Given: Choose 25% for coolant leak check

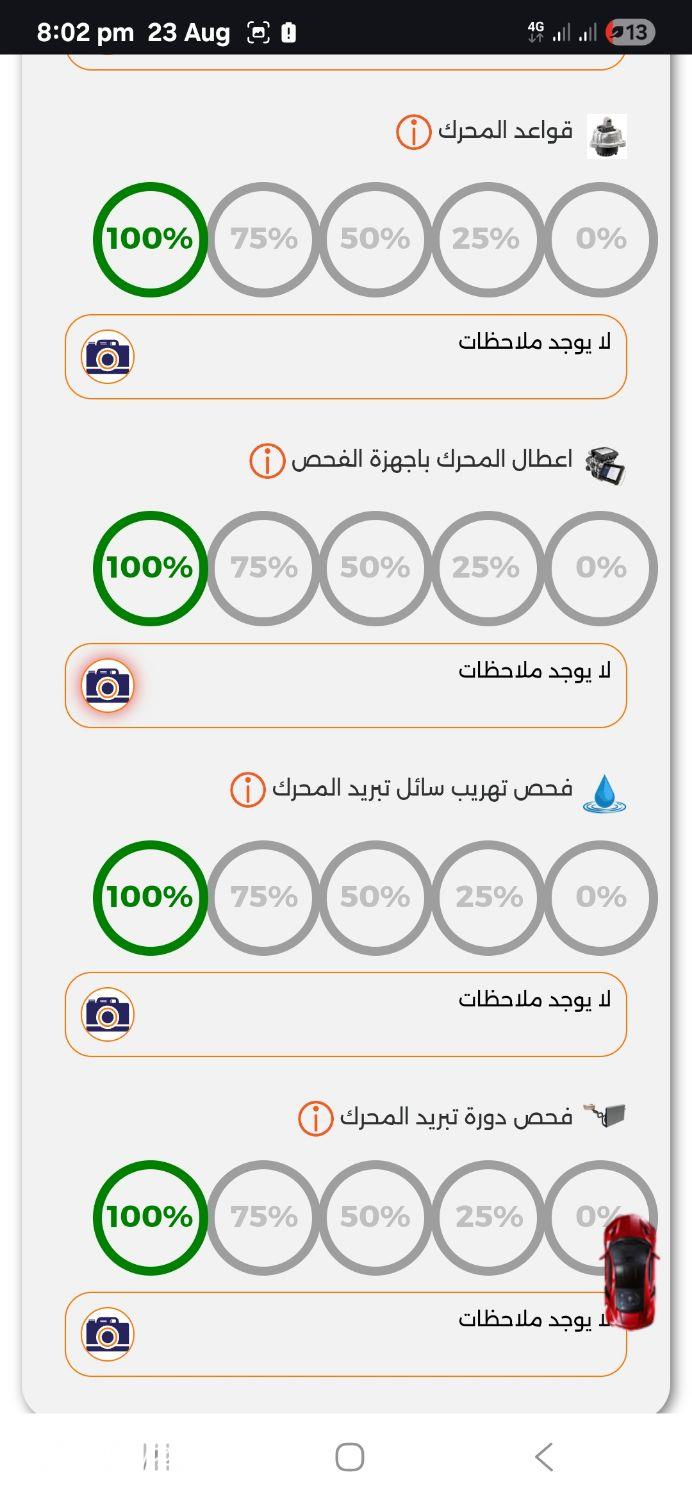Looking at the screenshot, I should click(488, 897).
